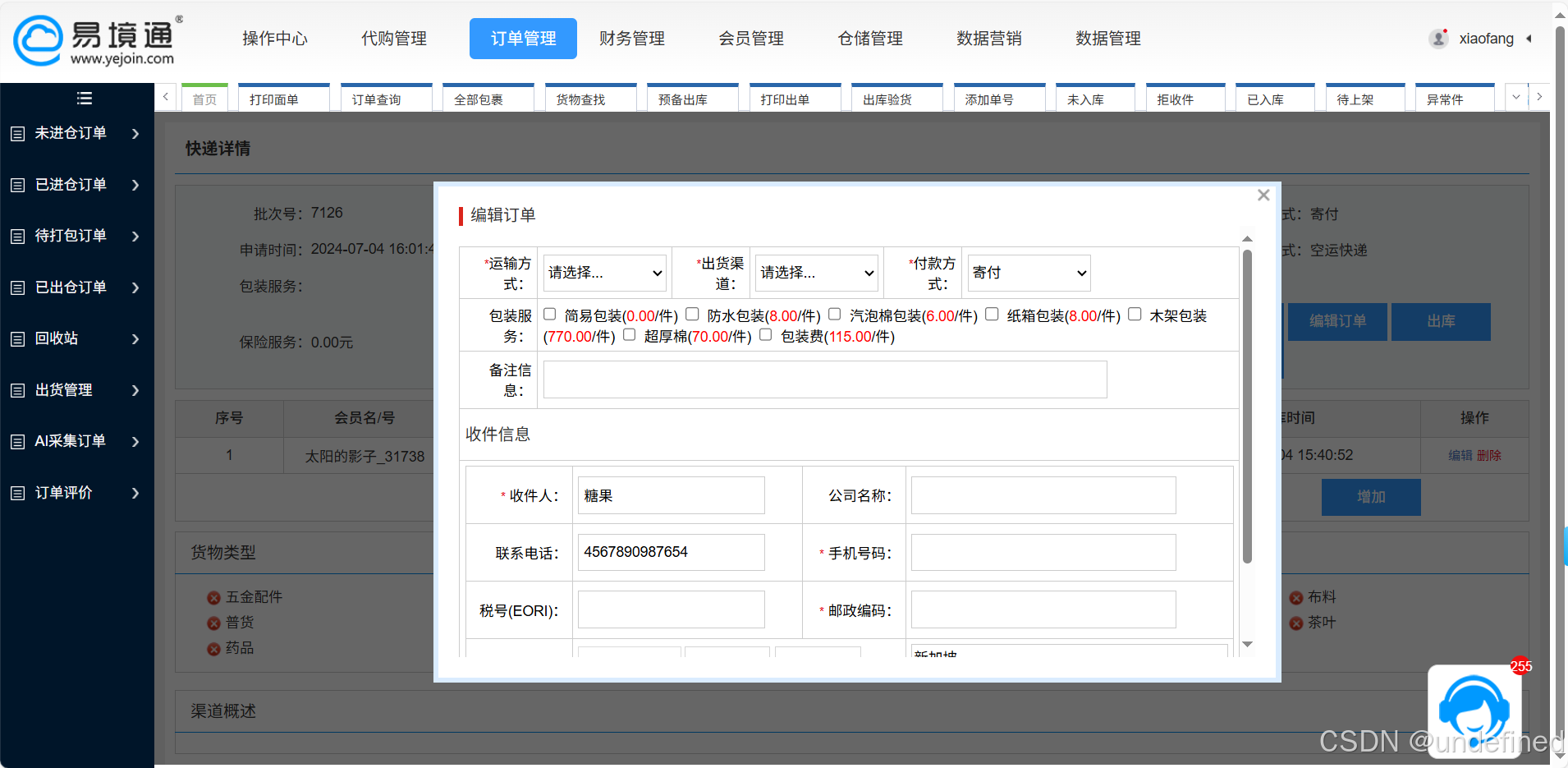Click the 编辑 link in the table row
The image size is (1568, 768).
pyautogui.click(x=1460, y=456)
